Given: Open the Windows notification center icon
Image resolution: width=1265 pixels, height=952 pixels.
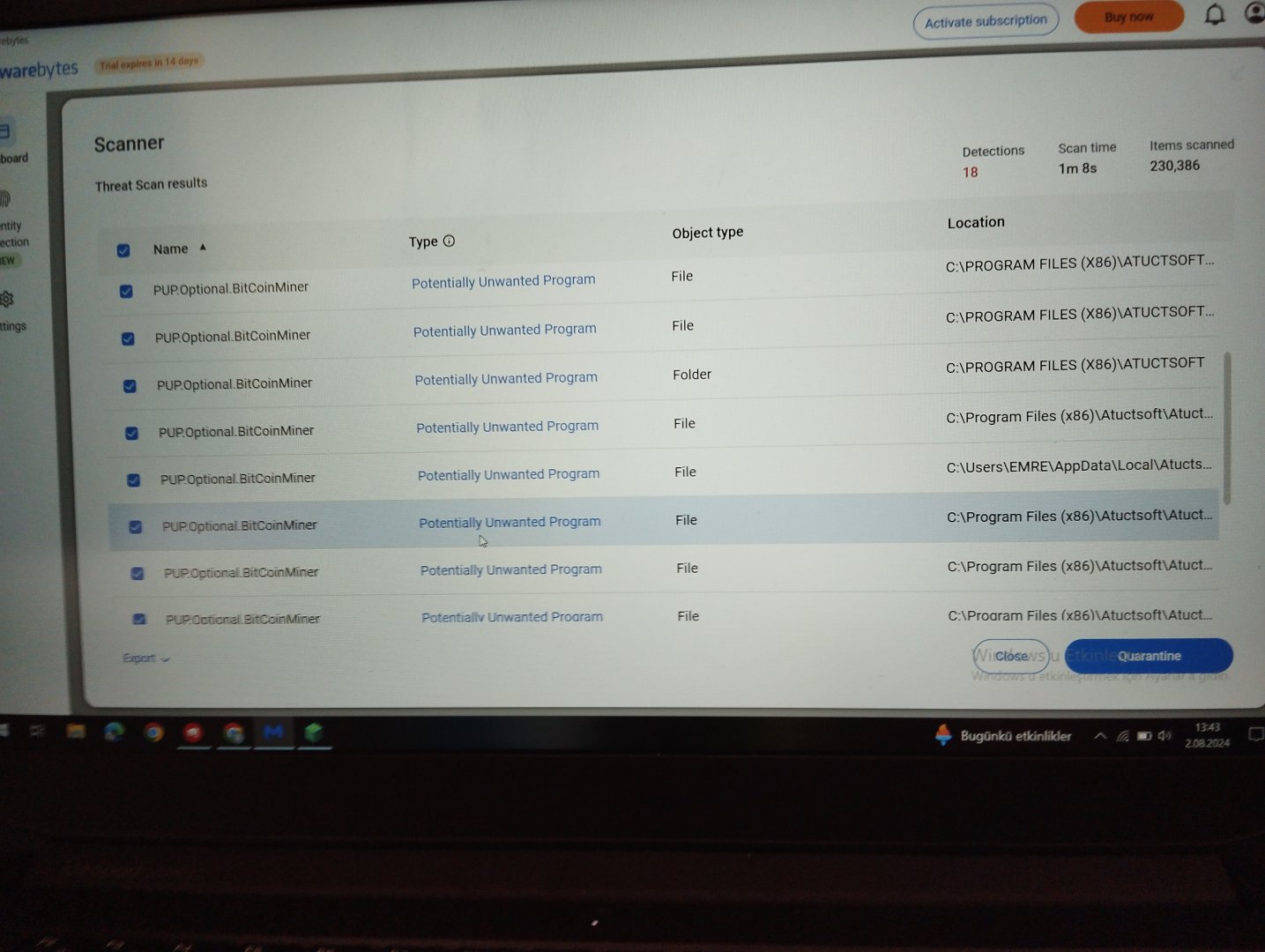Looking at the screenshot, I should [1256, 734].
